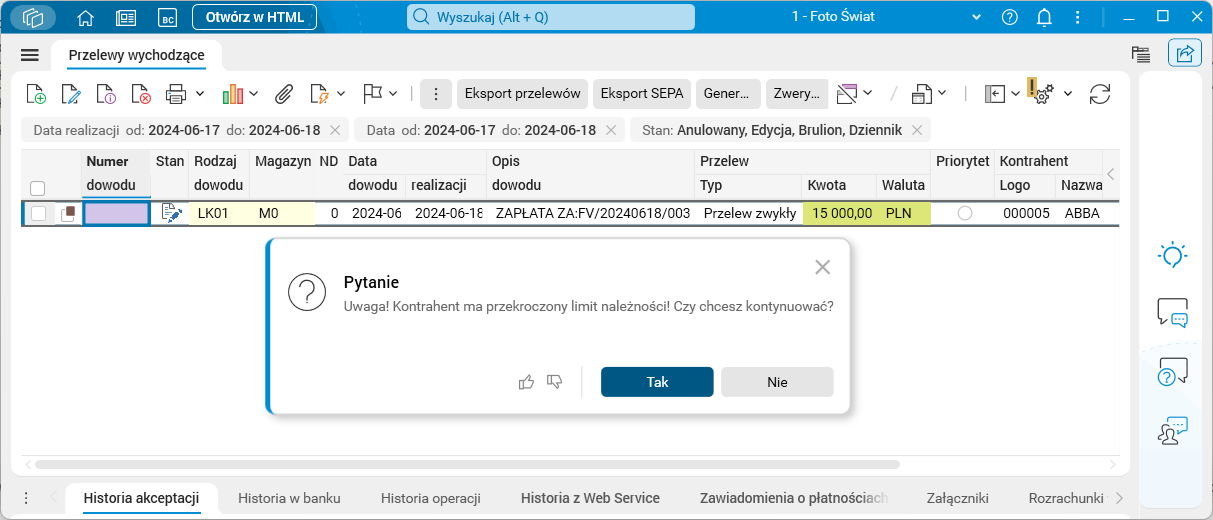Open list settings gear icon
Image resolution: width=1213 pixels, height=520 pixels.
tap(1042, 94)
